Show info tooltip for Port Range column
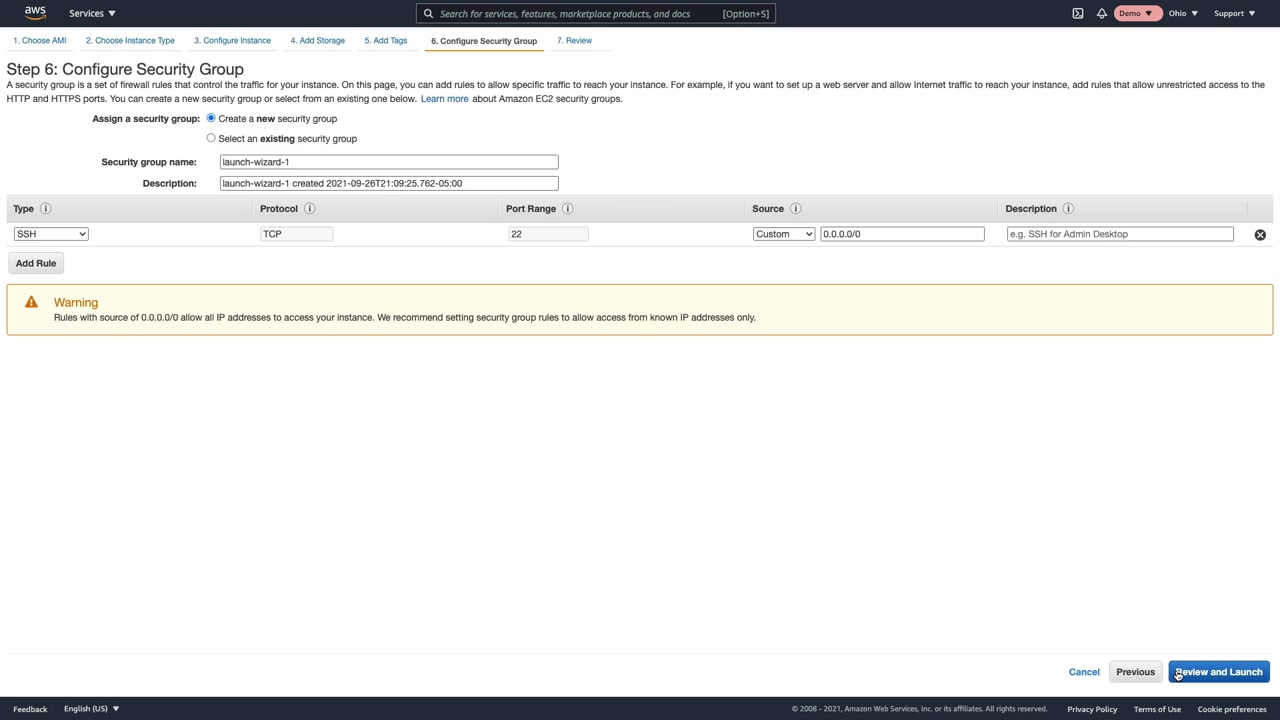This screenshot has width=1280, height=720. coord(567,209)
